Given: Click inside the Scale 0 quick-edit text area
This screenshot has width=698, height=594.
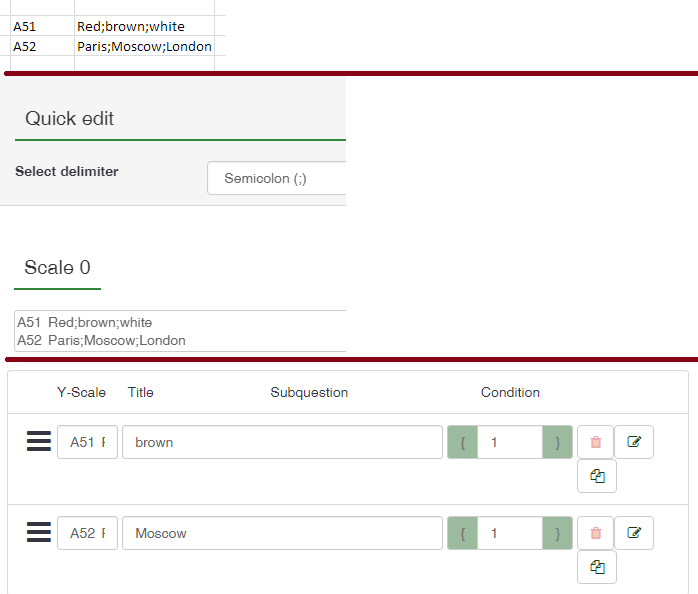Looking at the screenshot, I should point(180,331).
